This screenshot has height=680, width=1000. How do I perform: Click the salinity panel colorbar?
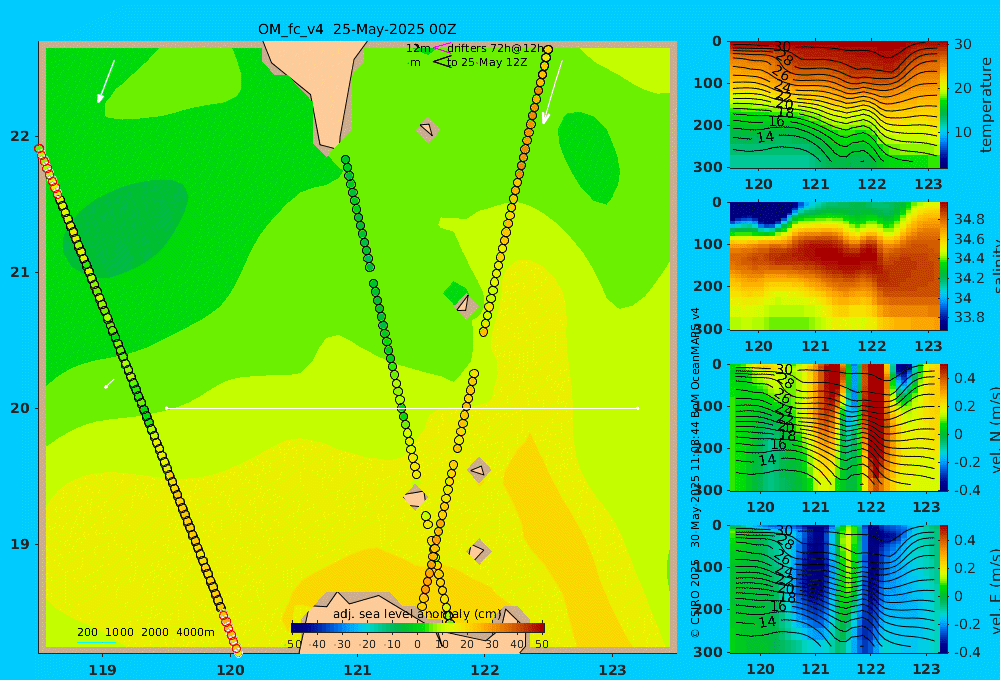[943, 266]
